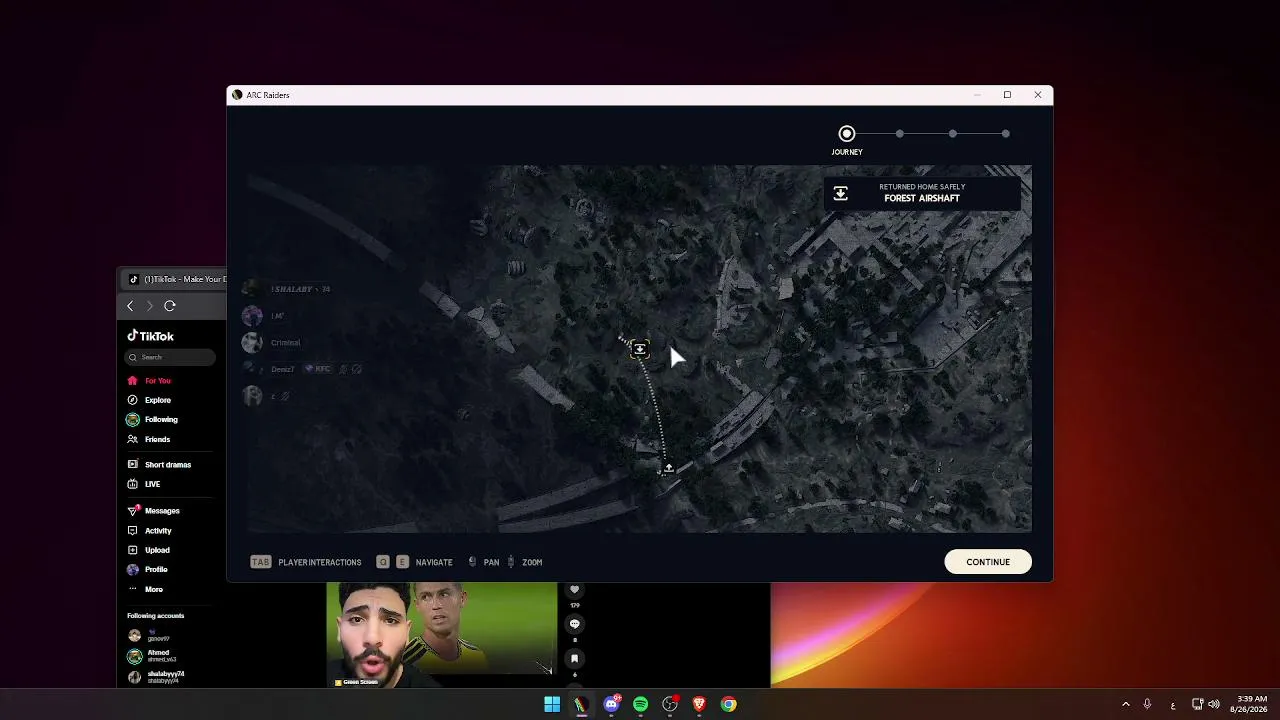Click the microphone icon in the system tray
This screenshot has width=1280, height=720.
pyautogui.click(x=1147, y=704)
